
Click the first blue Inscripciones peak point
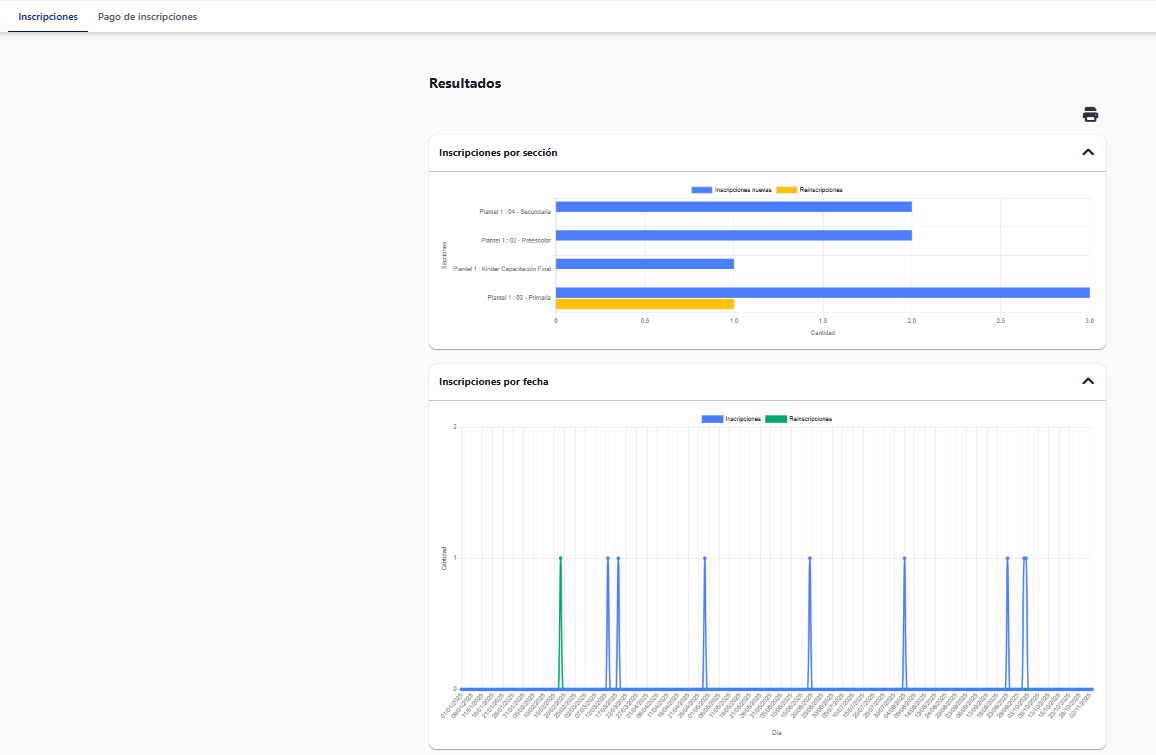(x=607, y=558)
